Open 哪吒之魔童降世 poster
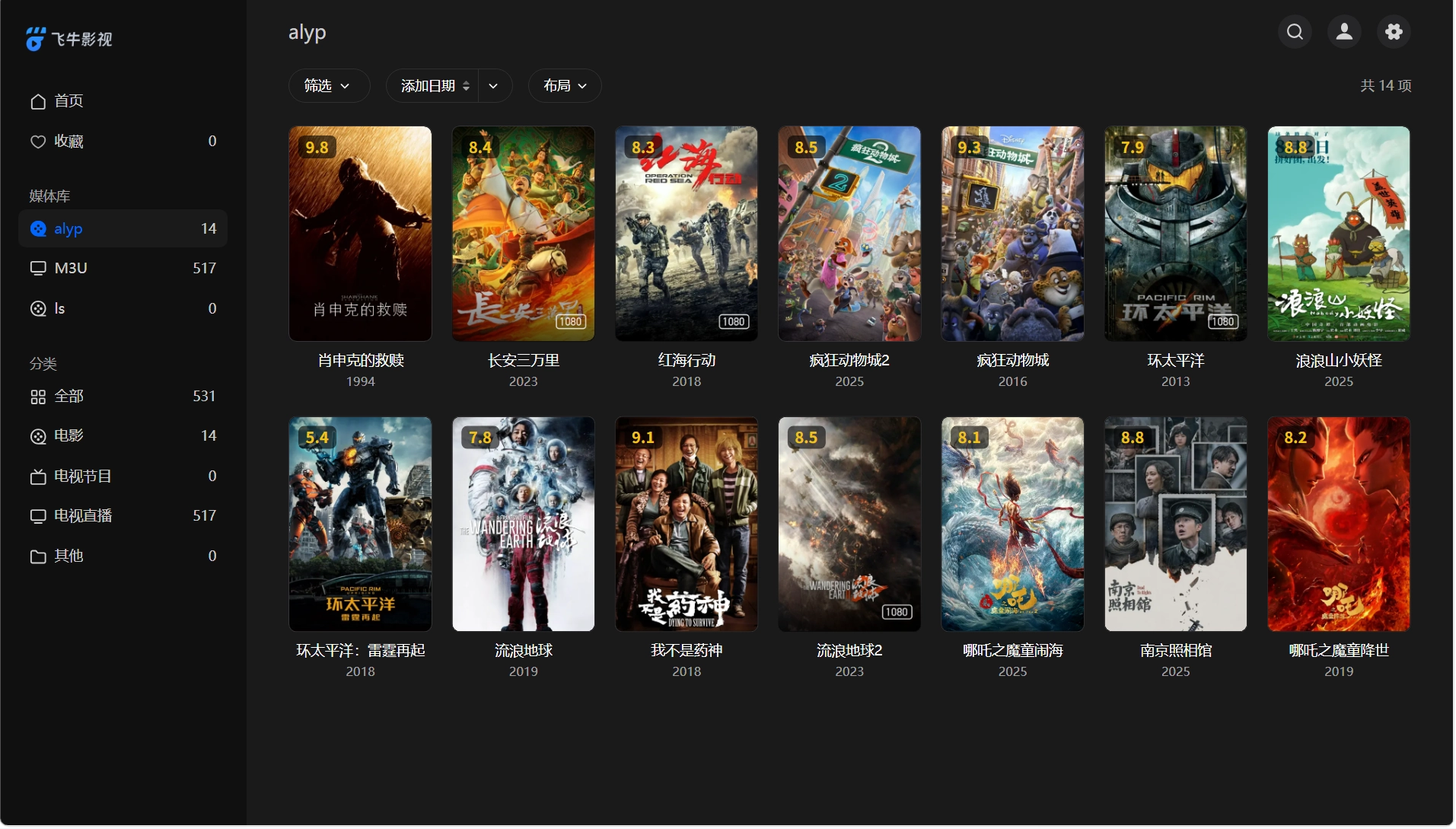This screenshot has height=829, width=1456. (1339, 525)
